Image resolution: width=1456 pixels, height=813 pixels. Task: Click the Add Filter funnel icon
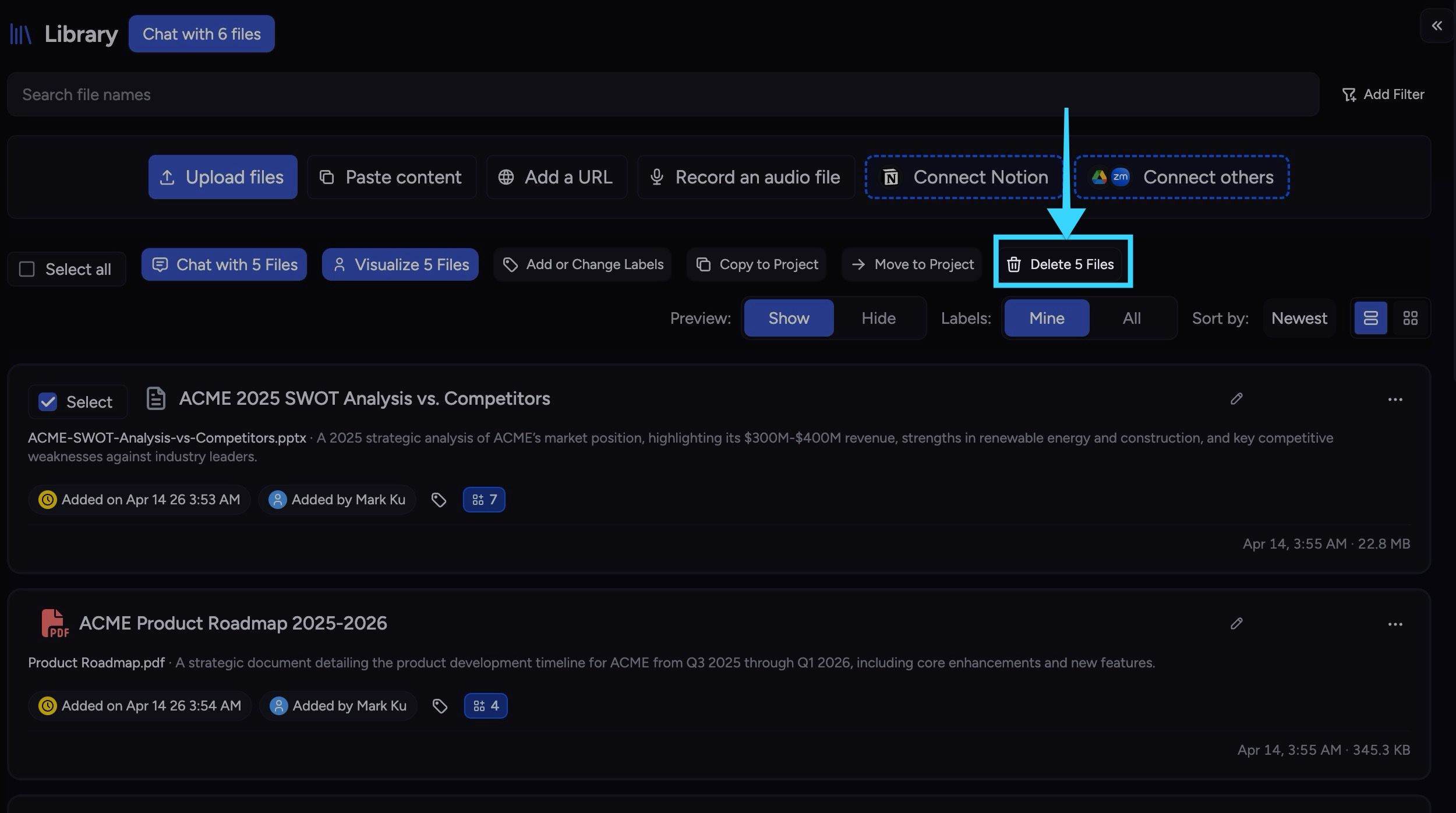[x=1349, y=94]
